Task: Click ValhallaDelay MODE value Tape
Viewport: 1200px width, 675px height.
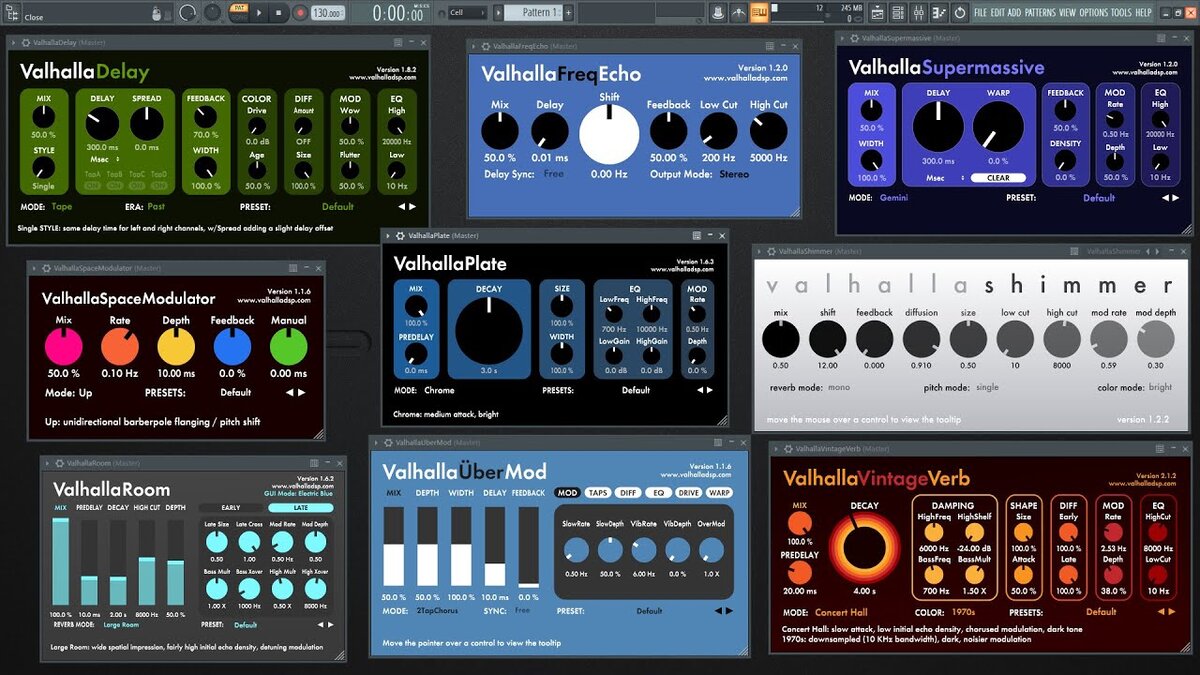Action: click(62, 206)
